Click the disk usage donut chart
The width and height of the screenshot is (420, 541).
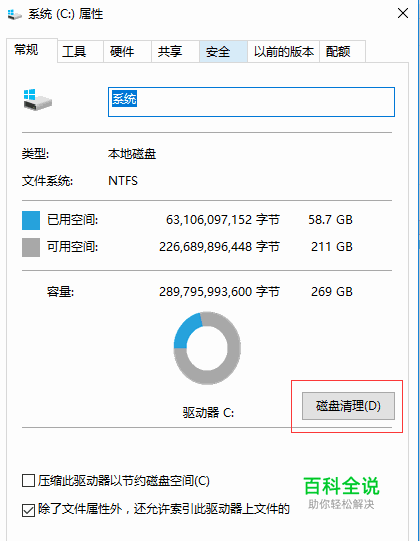pos(207,348)
